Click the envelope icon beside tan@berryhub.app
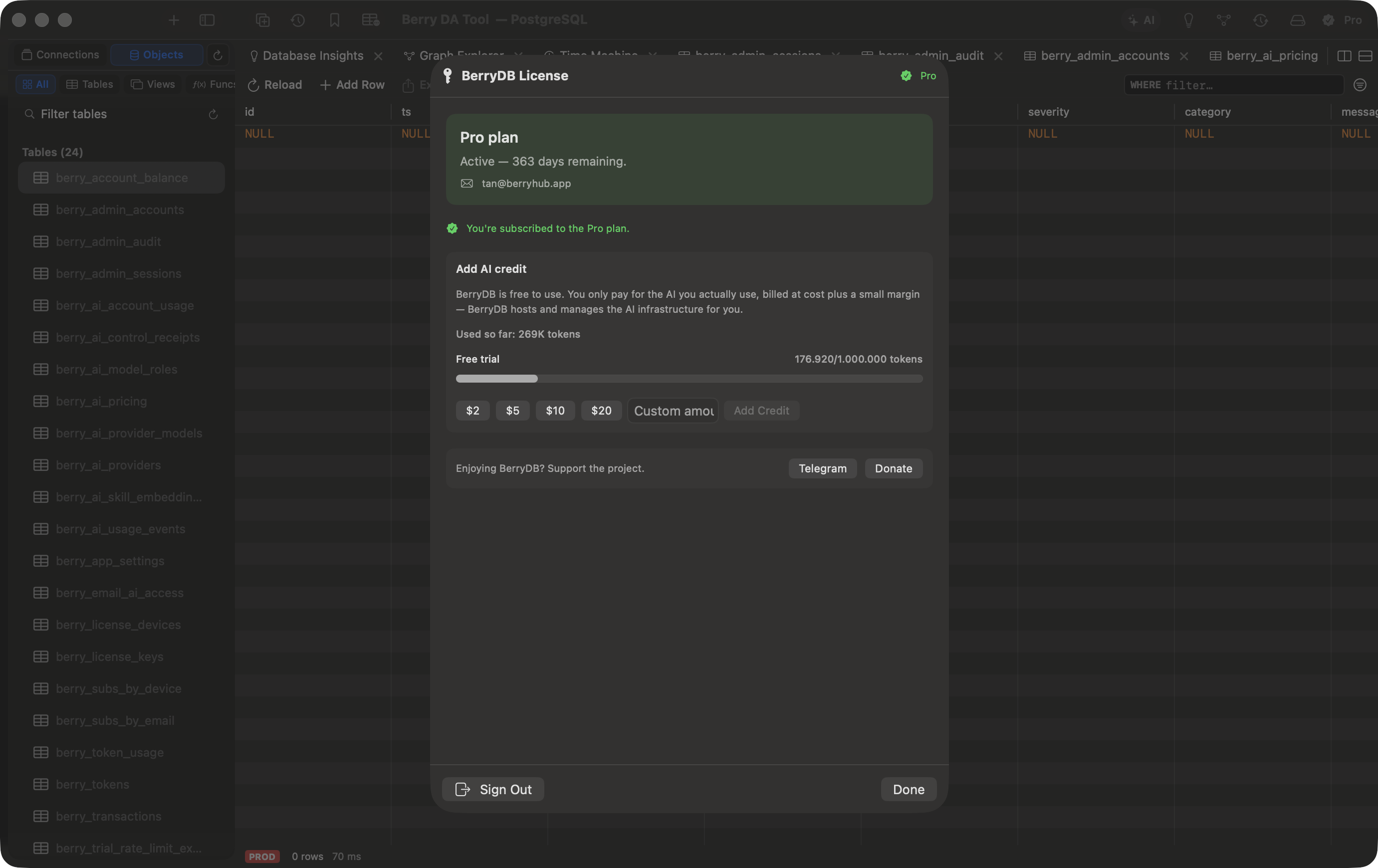Viewport: 1378px width, 868px height. tap(467, 183)
